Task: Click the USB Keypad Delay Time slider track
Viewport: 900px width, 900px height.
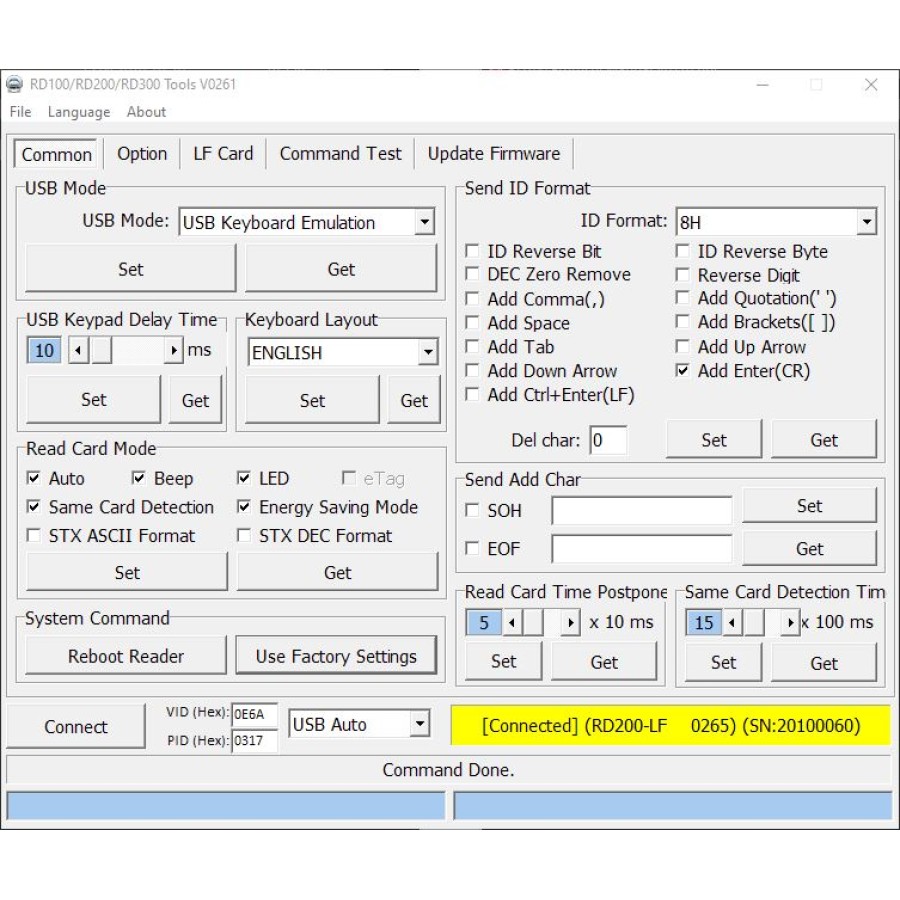Action: [136, 351]
